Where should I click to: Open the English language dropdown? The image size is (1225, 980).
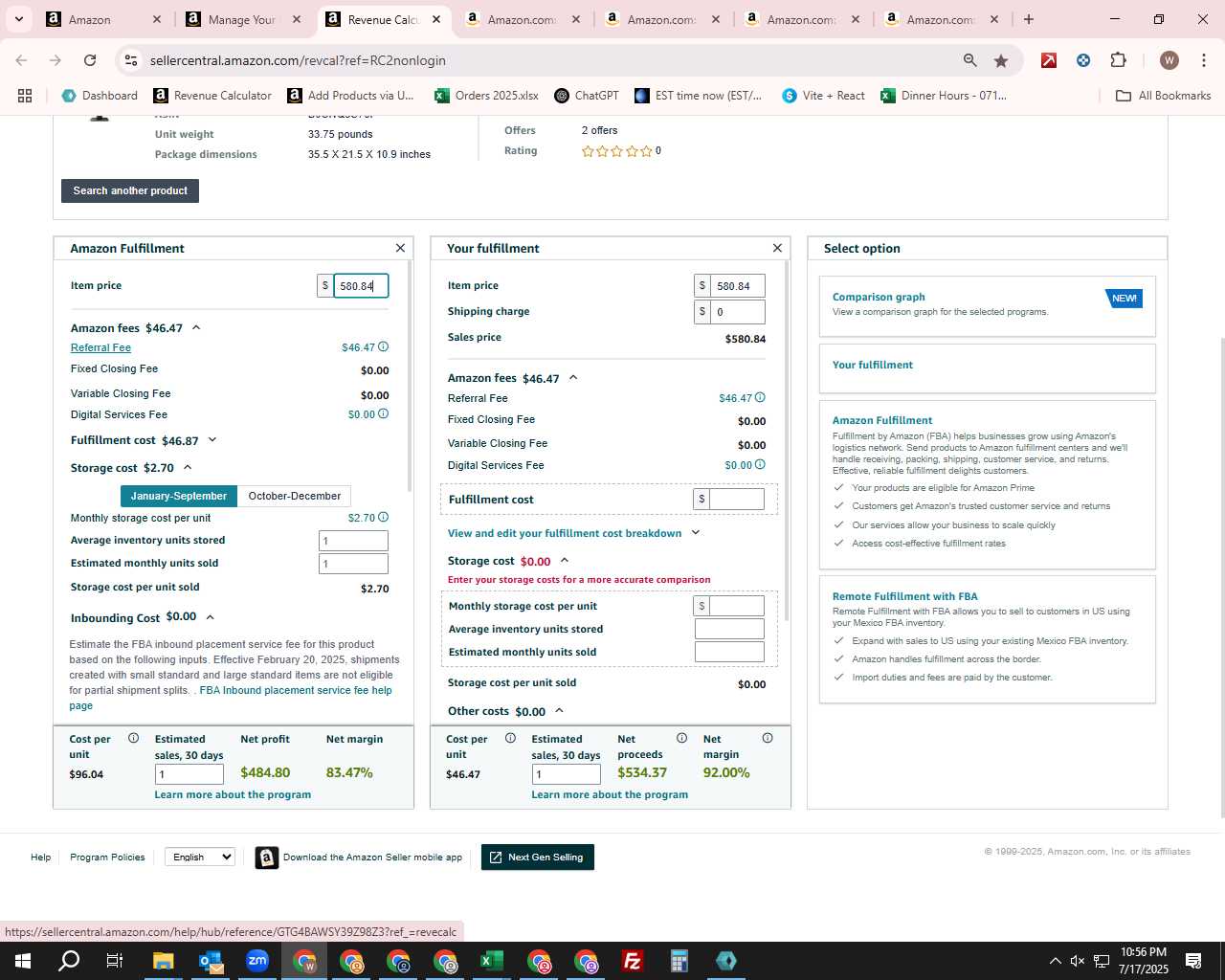click(x=200, y=857)
